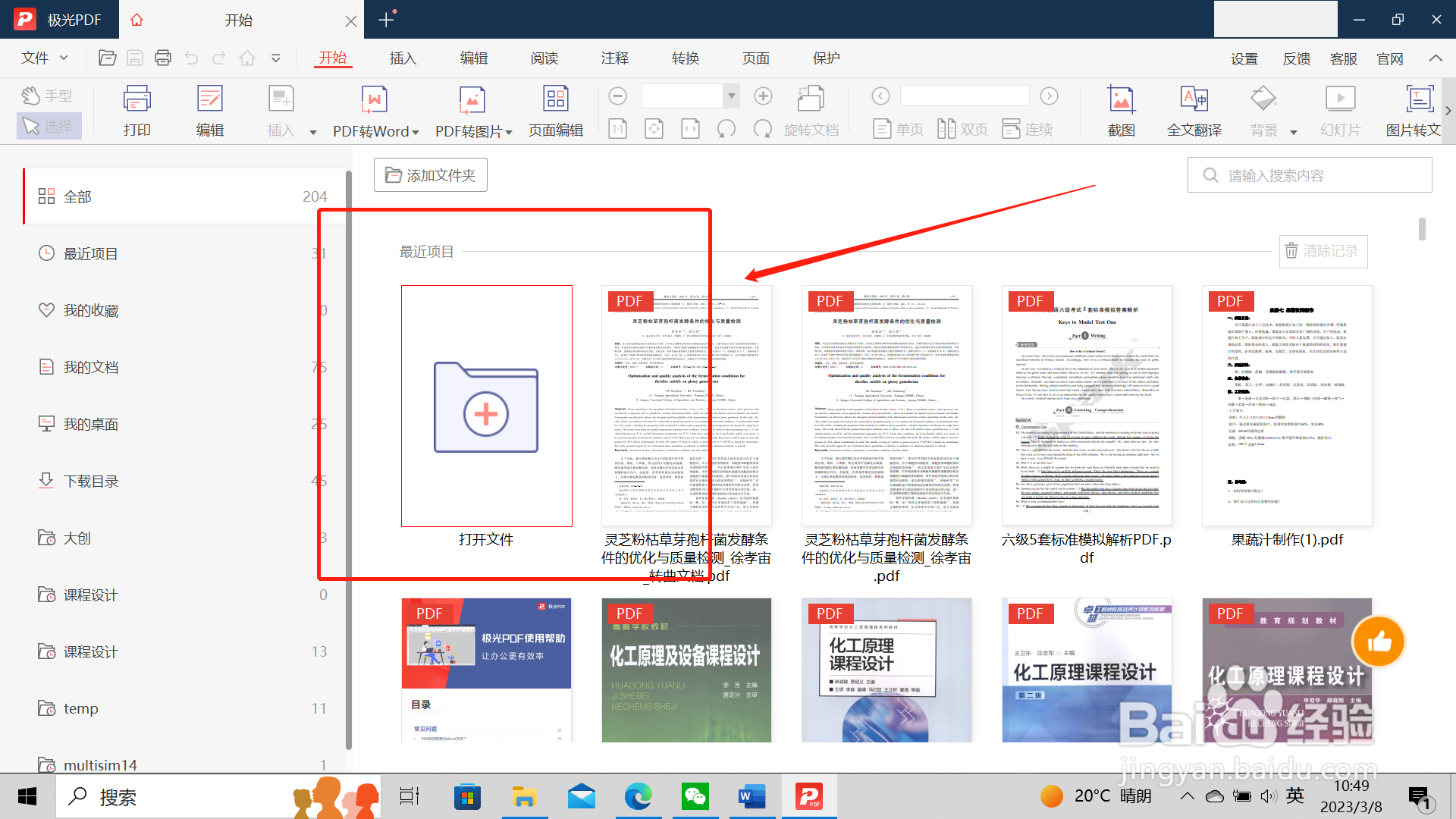This screenshot has height=819, width=1456.
Task: Click the Clear Records (清除记录) button
Action: (1323, 251)
